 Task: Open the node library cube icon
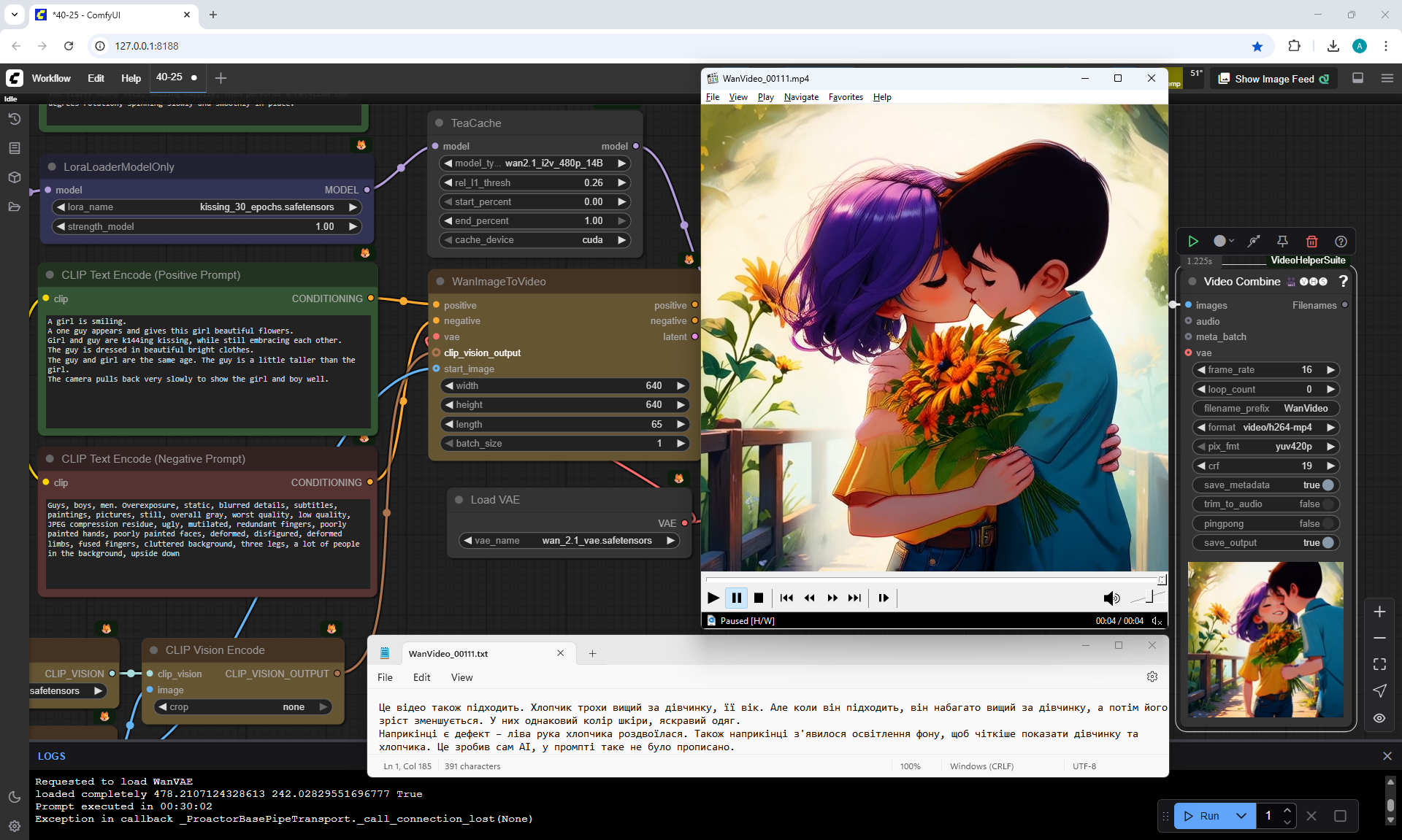click(x=14, y=177)
